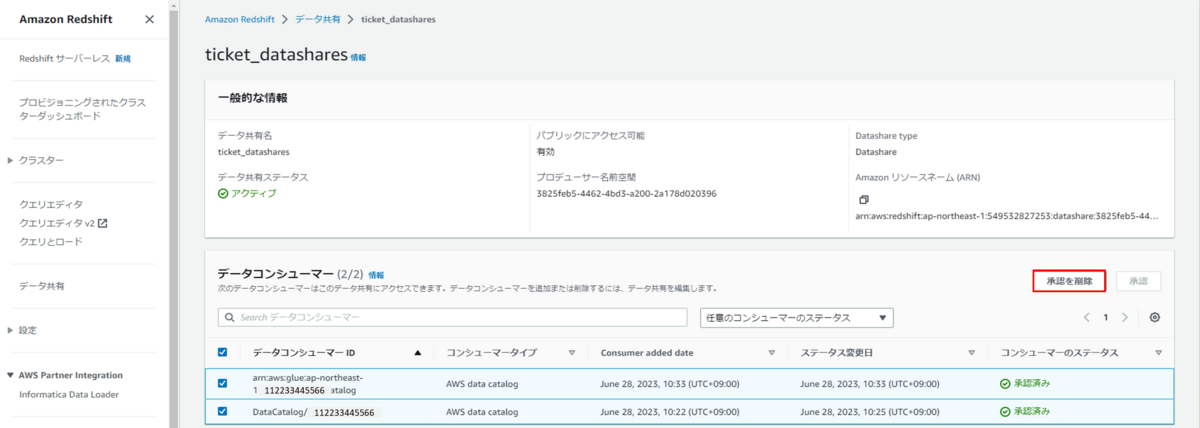The width and height of the screenshot is (1200, 428).
Task: Click the 承認 button
Action: pos(1139,281)
